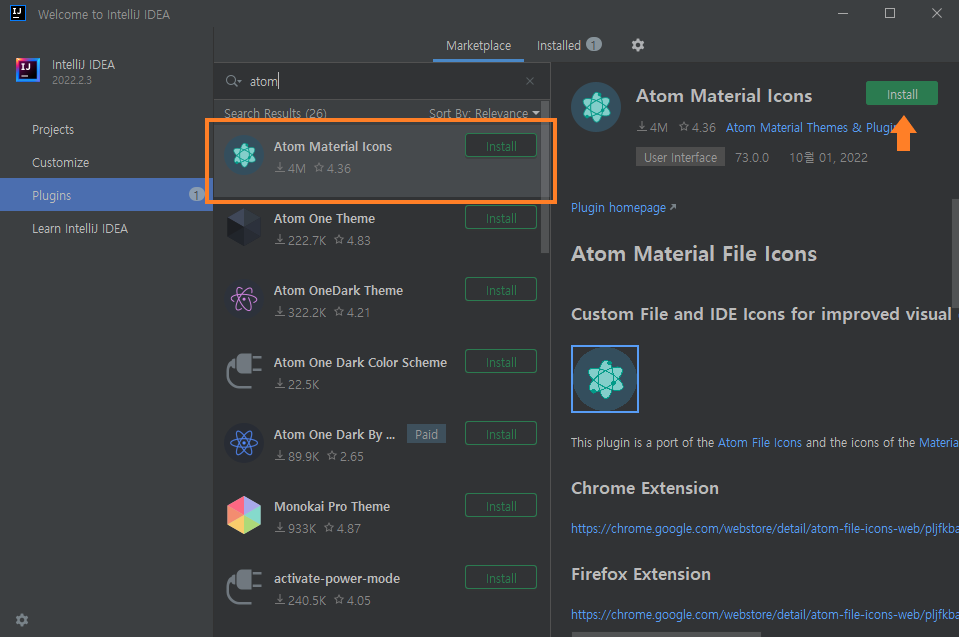Screen dimensions: 959x637
Task: Switch to the Installed tab
Action: tap(558, 46)
